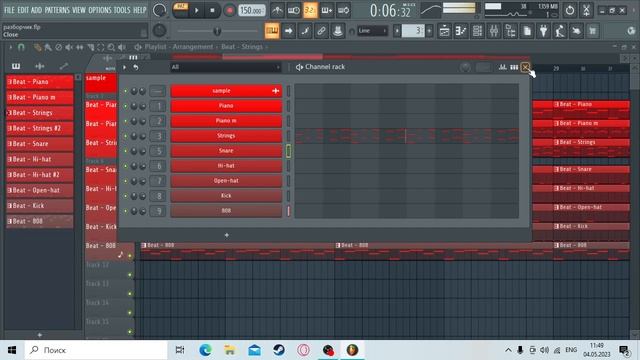Viewport: 640px width, 360px height.
Task: Show hidden system tray icons
Action: [508, 350]
